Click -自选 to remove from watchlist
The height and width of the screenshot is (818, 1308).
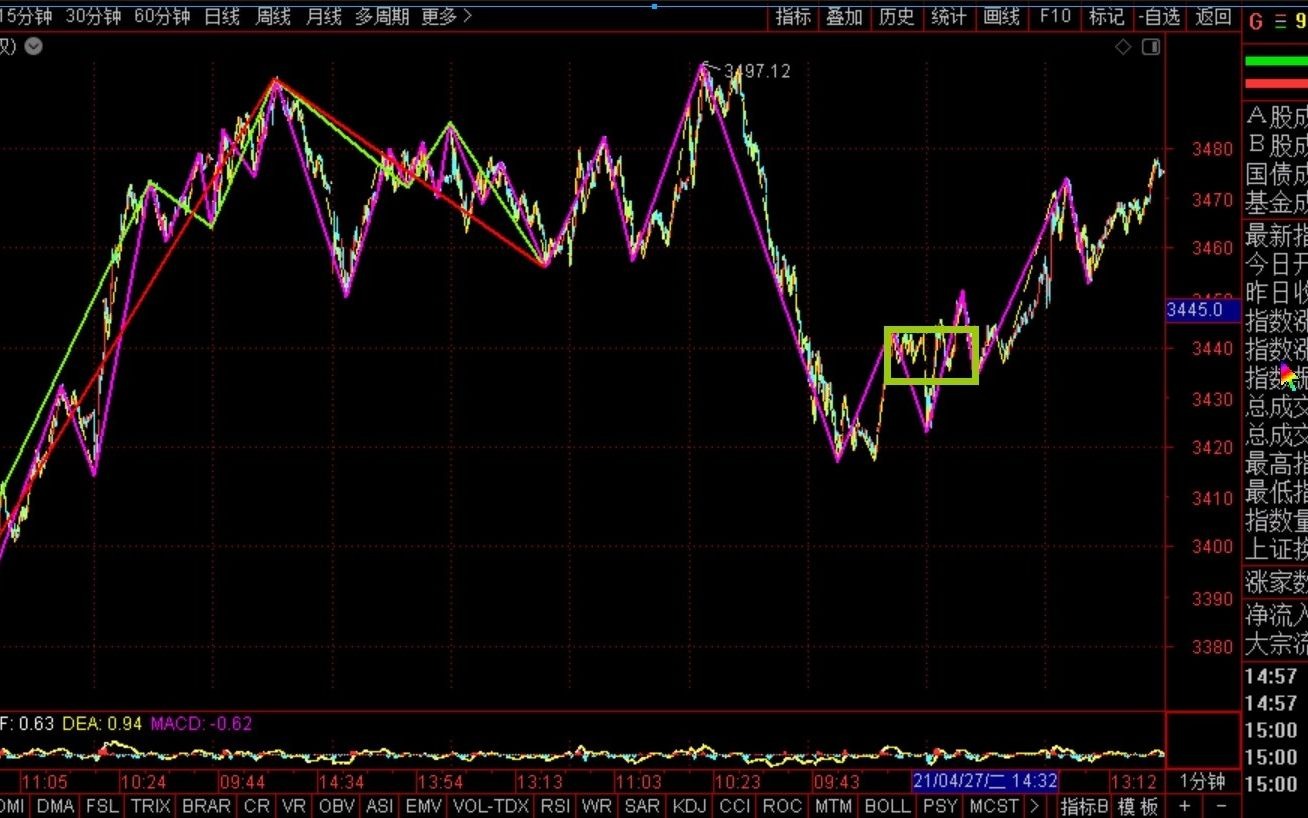point(1160,17)
